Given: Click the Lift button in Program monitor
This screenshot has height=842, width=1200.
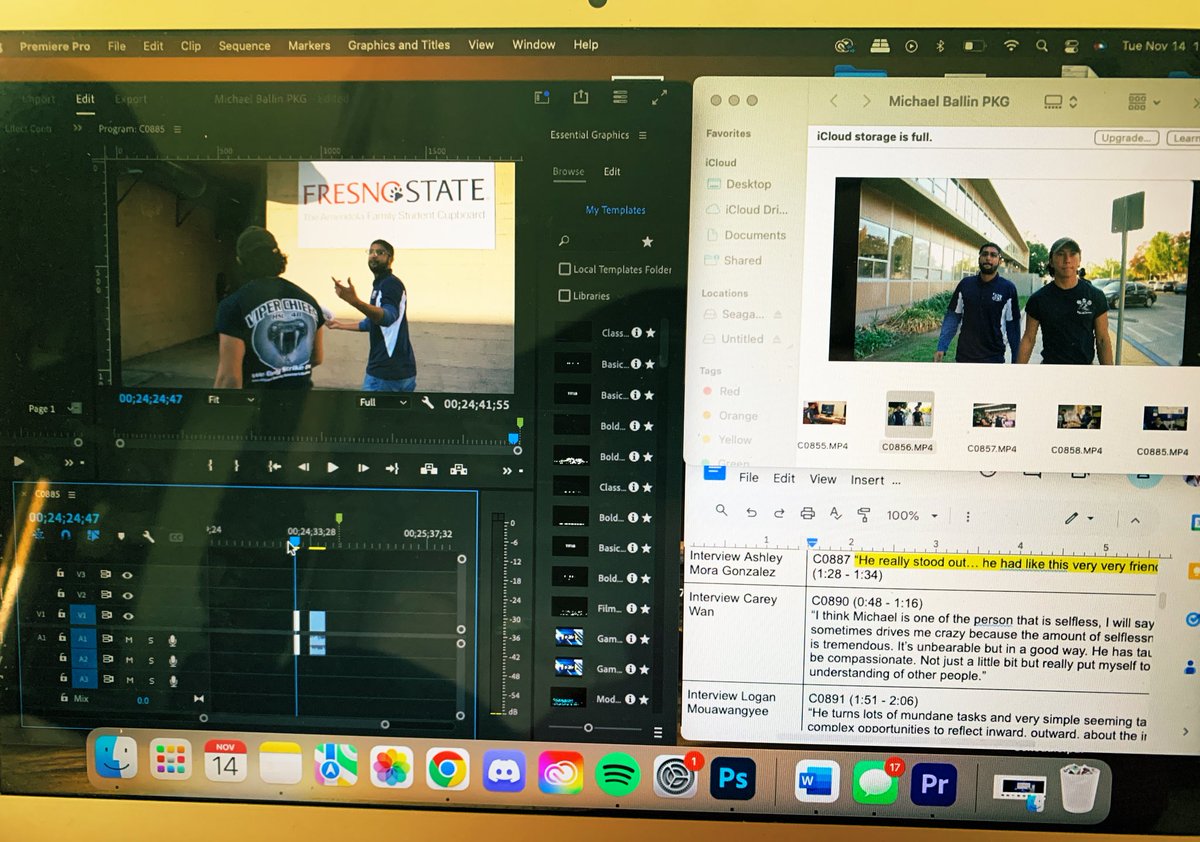Looking at the screenshot, I should (428, 467).
